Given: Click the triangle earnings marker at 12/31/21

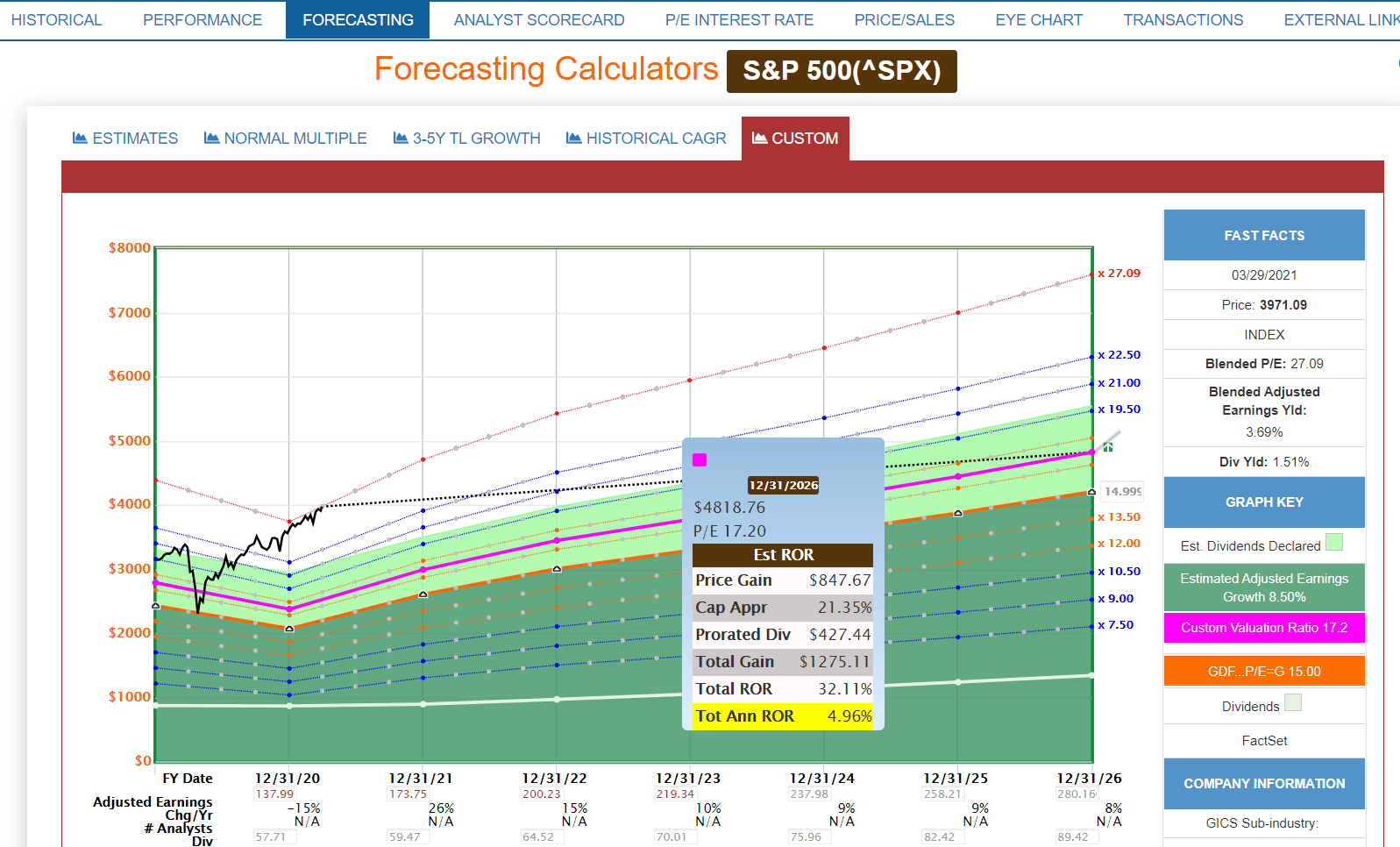Looking at the screenshot, I should tap(423, 594).
